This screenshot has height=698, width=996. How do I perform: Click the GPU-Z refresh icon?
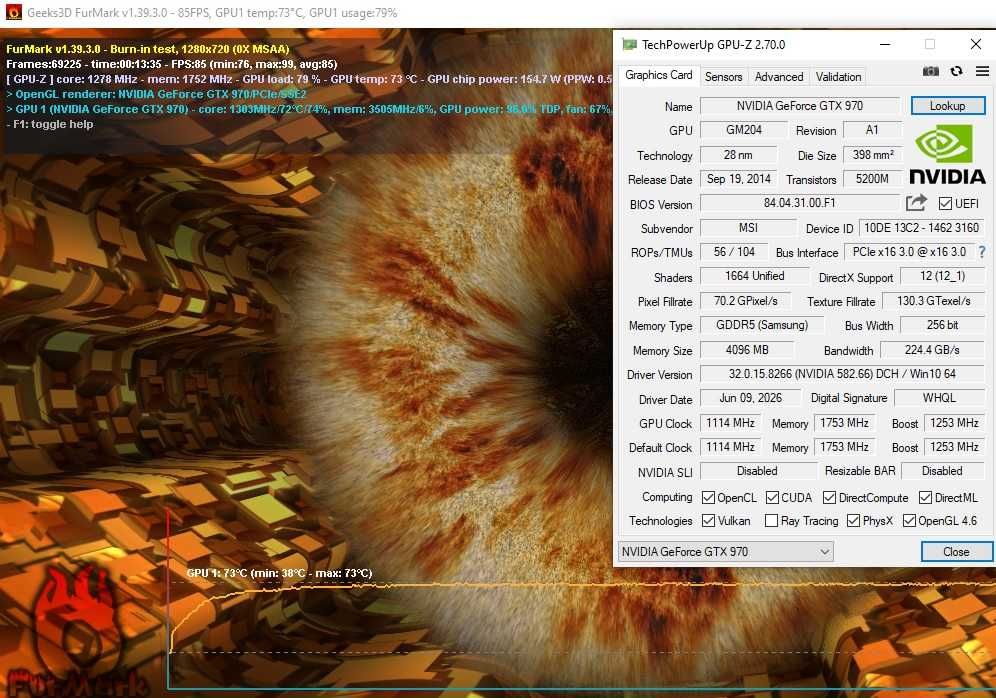[956, 71]
